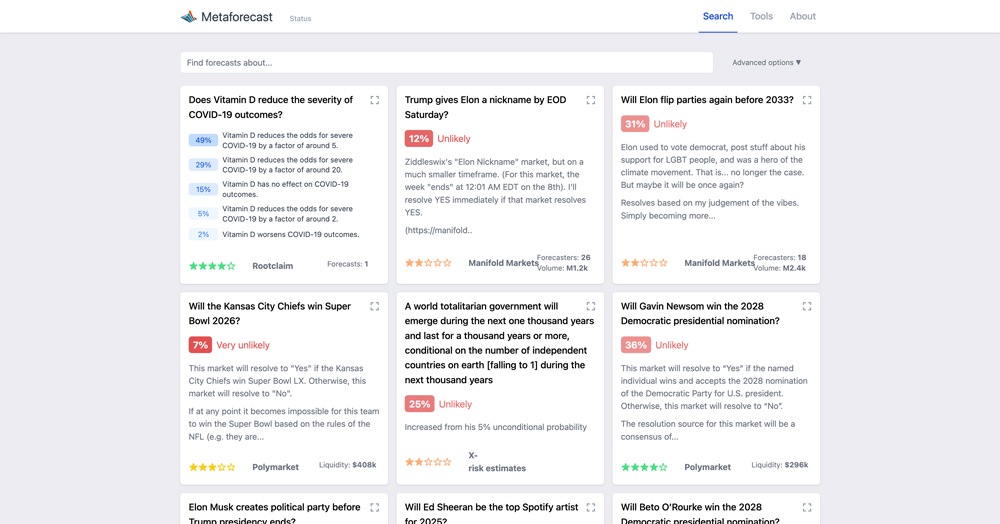
Task: Expand the Beto O'Rourke nomination card
Action: tap(807, 508)
